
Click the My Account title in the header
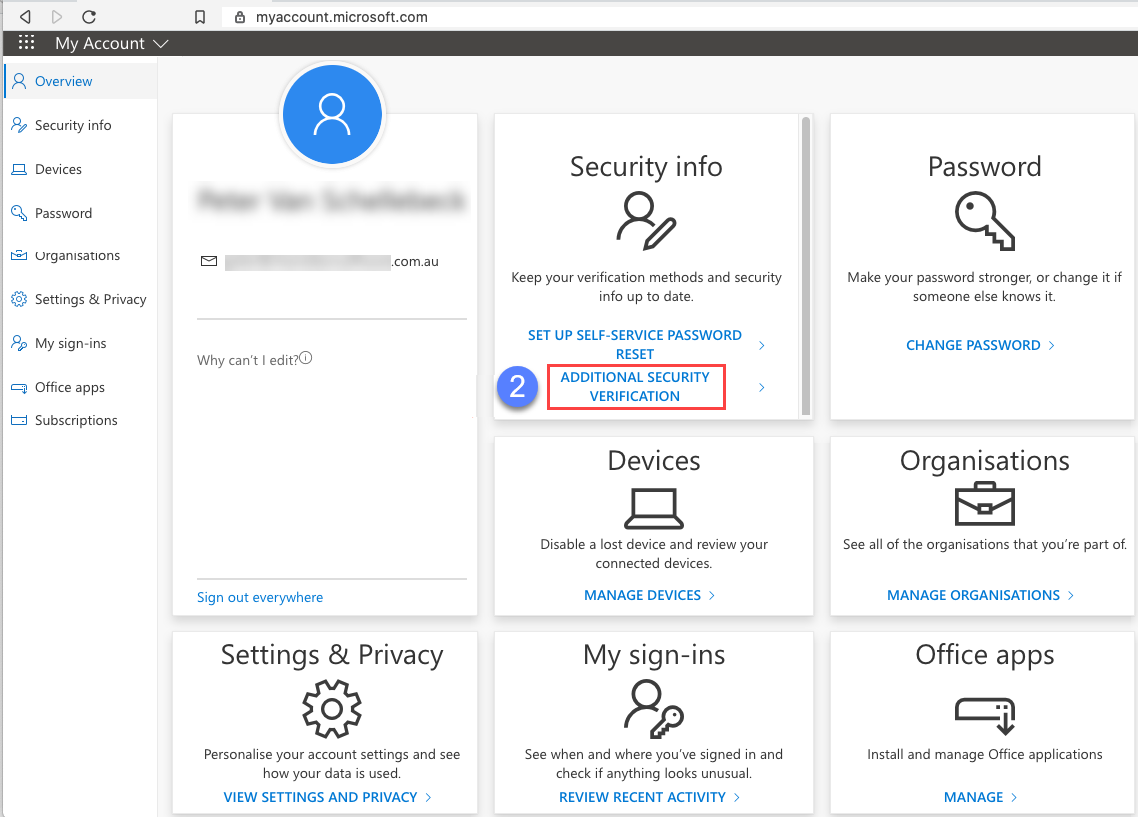pyautogui.click(x=102, y=43)
